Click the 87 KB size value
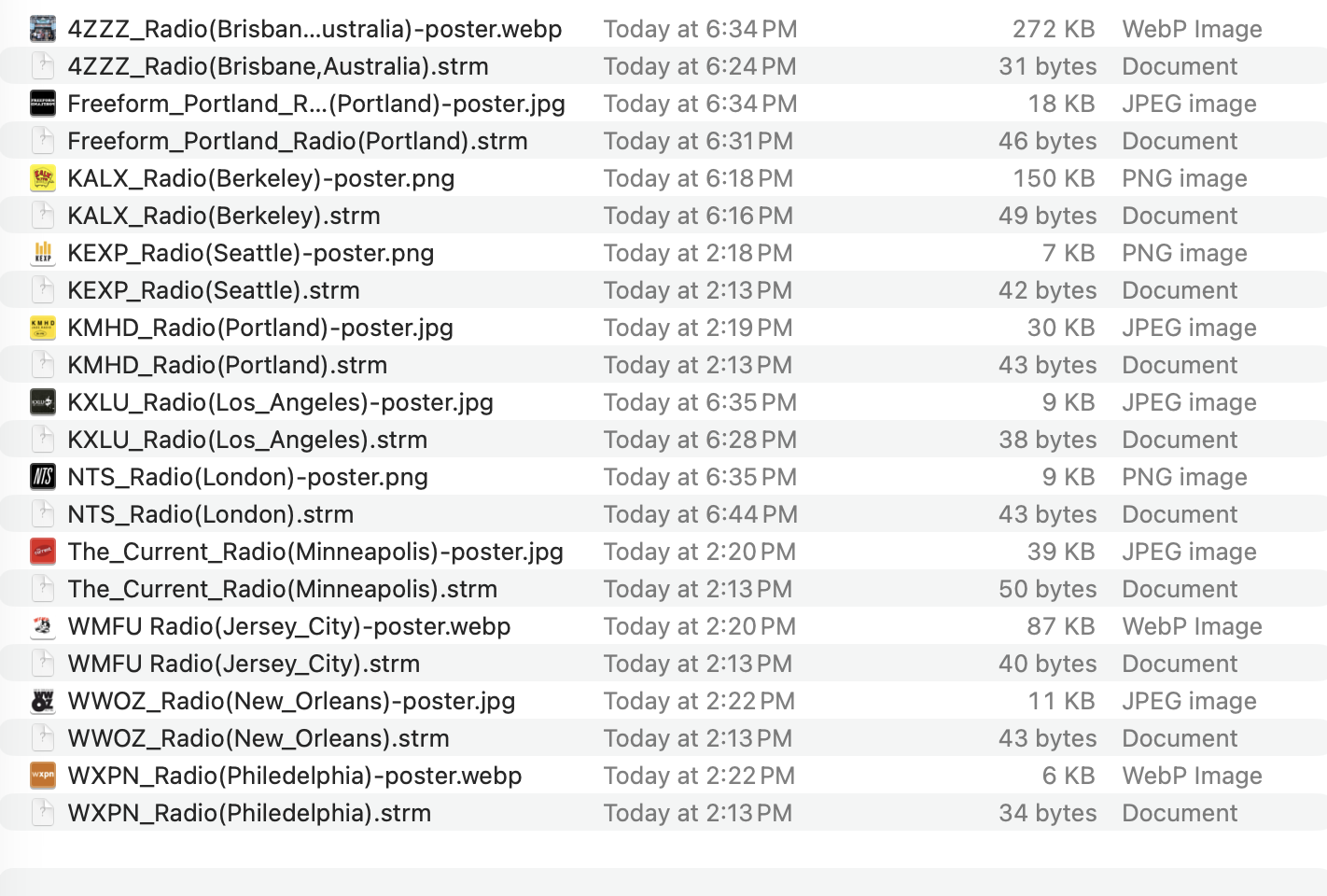This screenshot has width=1327, height=896. point(1061,626)
